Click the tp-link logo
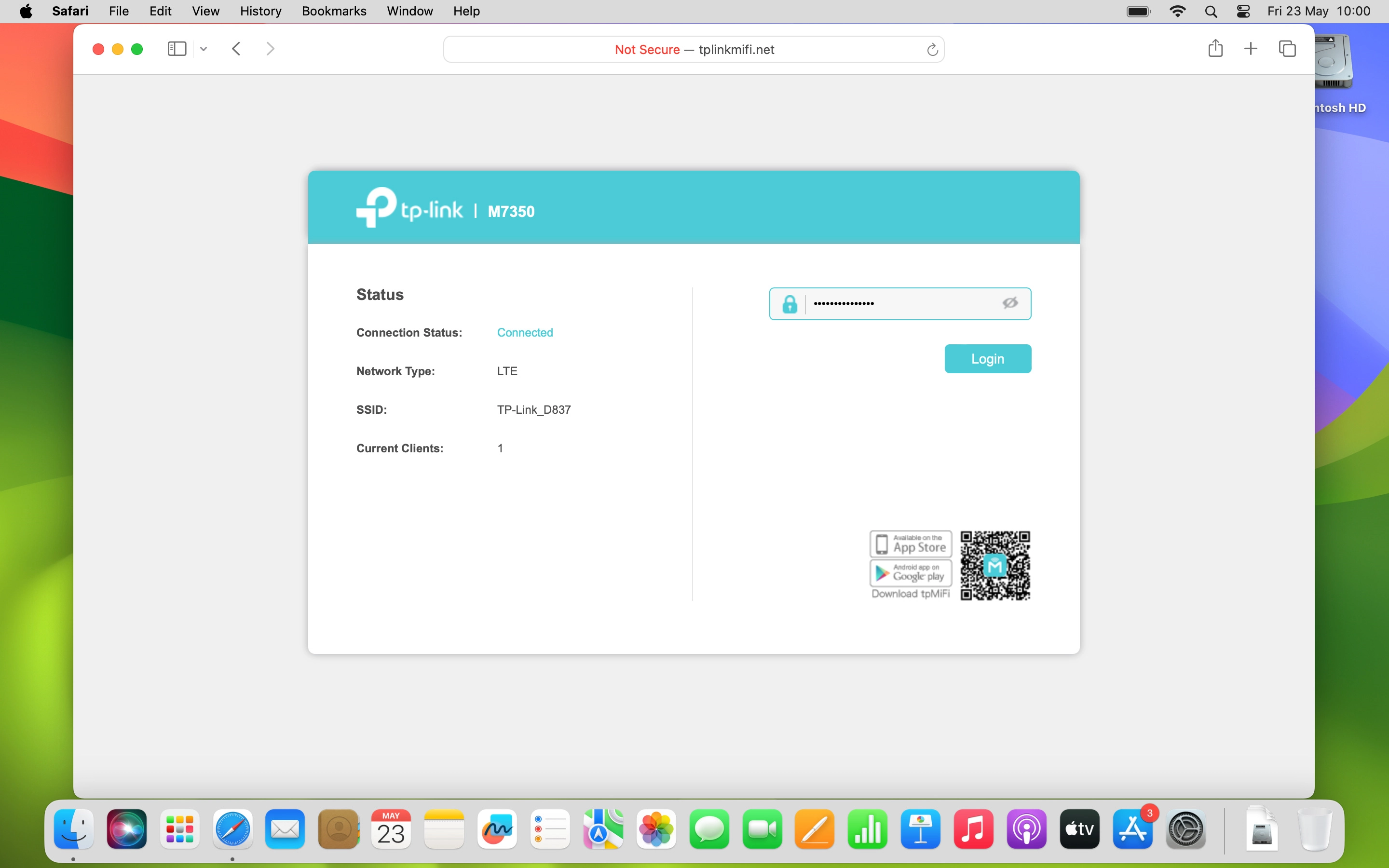 pyautogui.click(x=409, y=208)
